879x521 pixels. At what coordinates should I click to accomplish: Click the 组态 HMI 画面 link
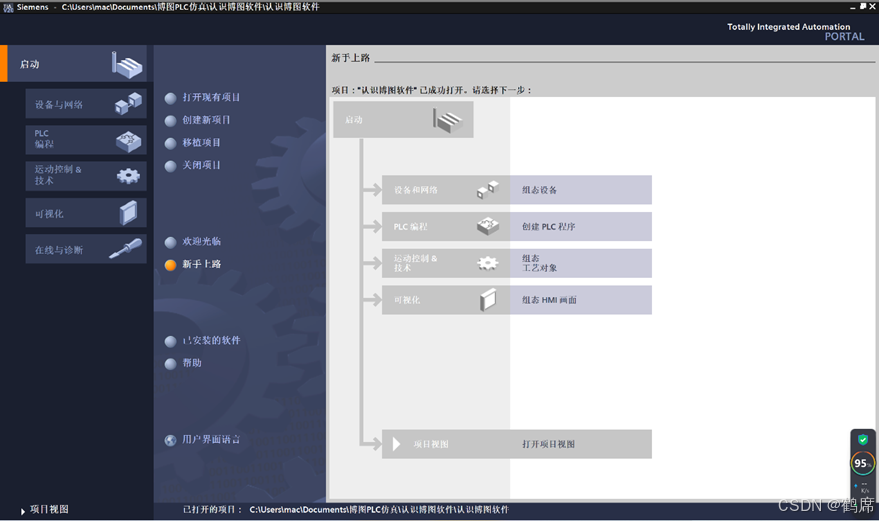549,300
